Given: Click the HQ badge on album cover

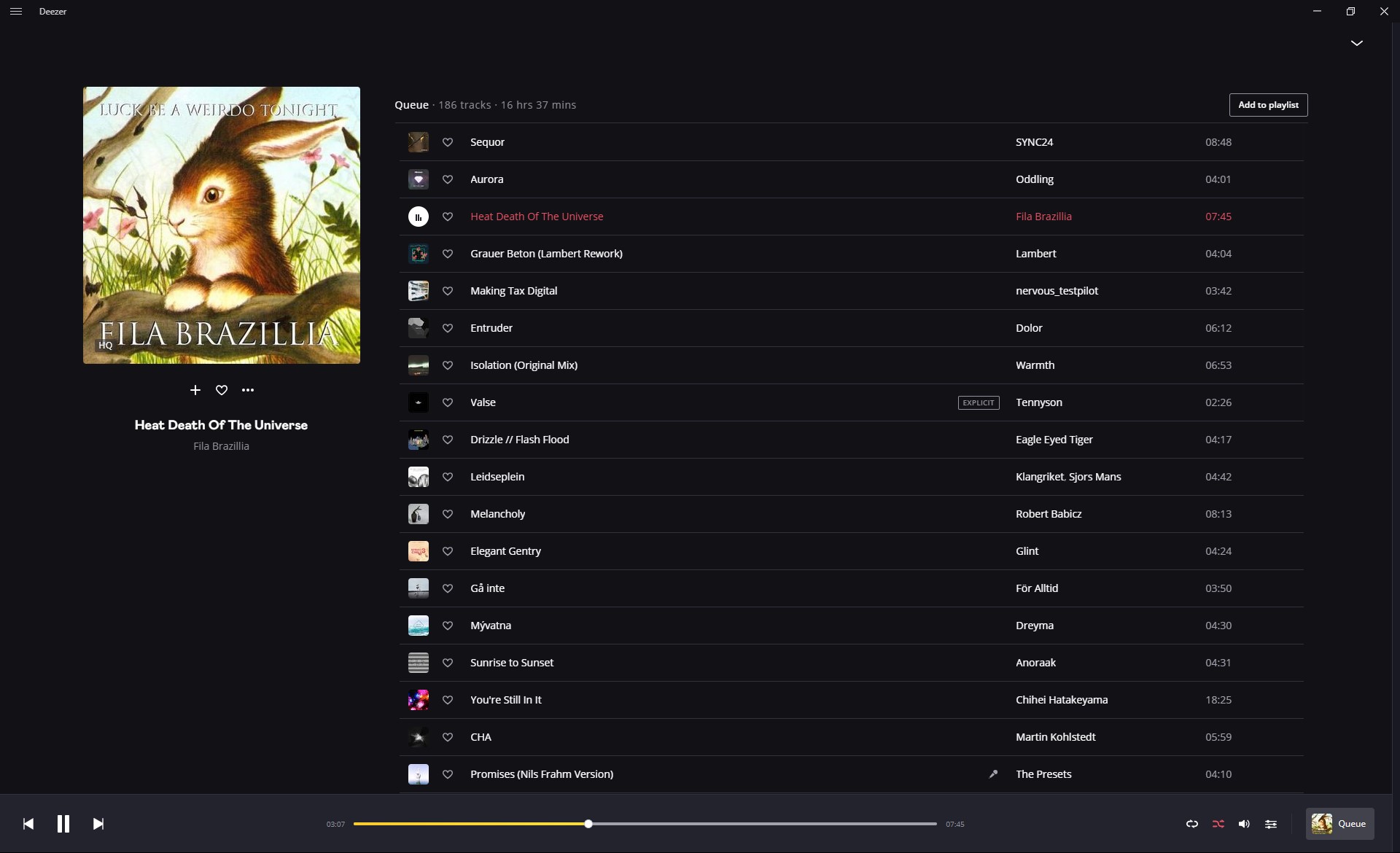Looking at the screenshot, I should [x=106, y=346].
